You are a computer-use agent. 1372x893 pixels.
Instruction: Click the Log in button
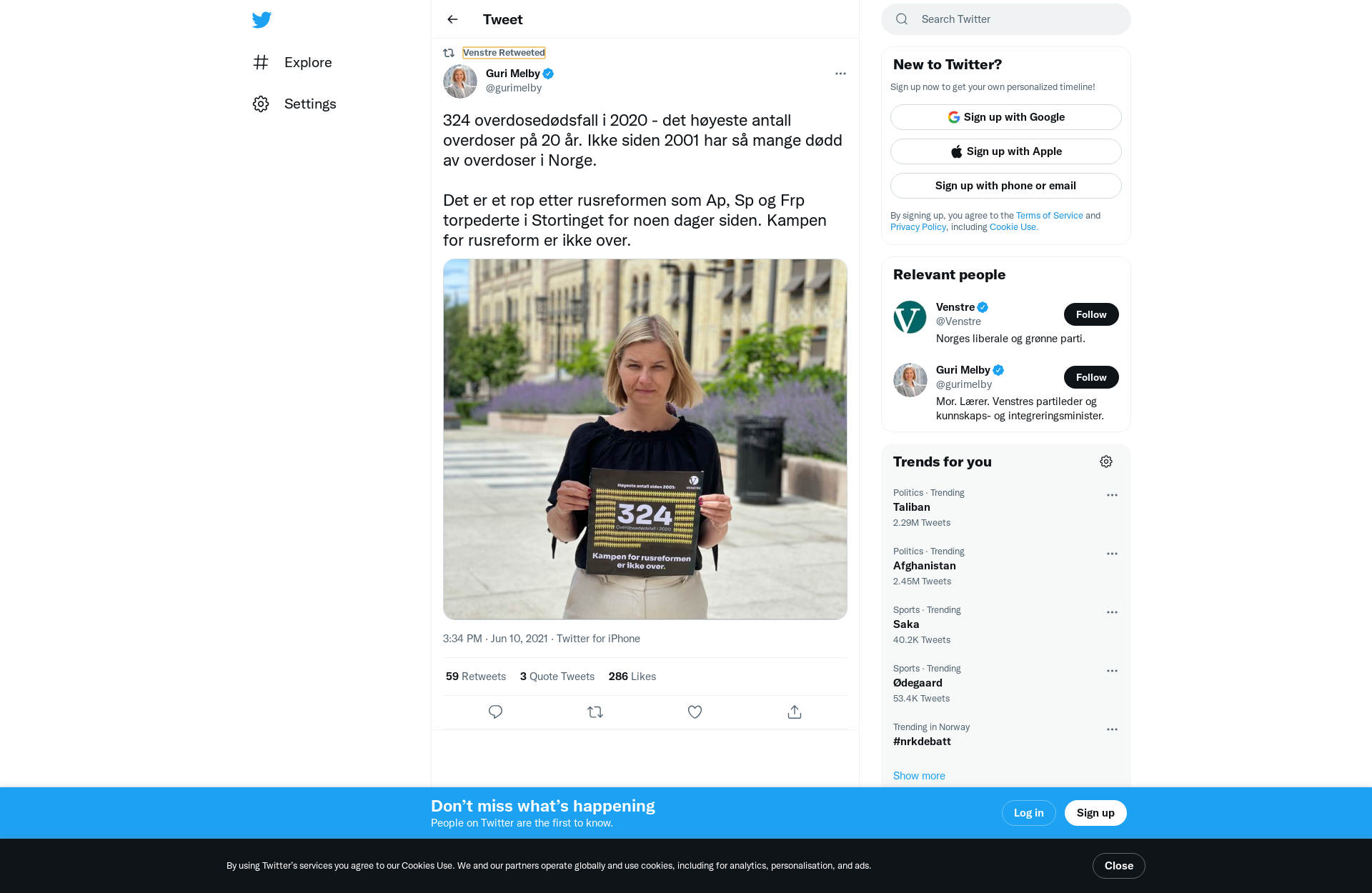[x=1029, y=813]
